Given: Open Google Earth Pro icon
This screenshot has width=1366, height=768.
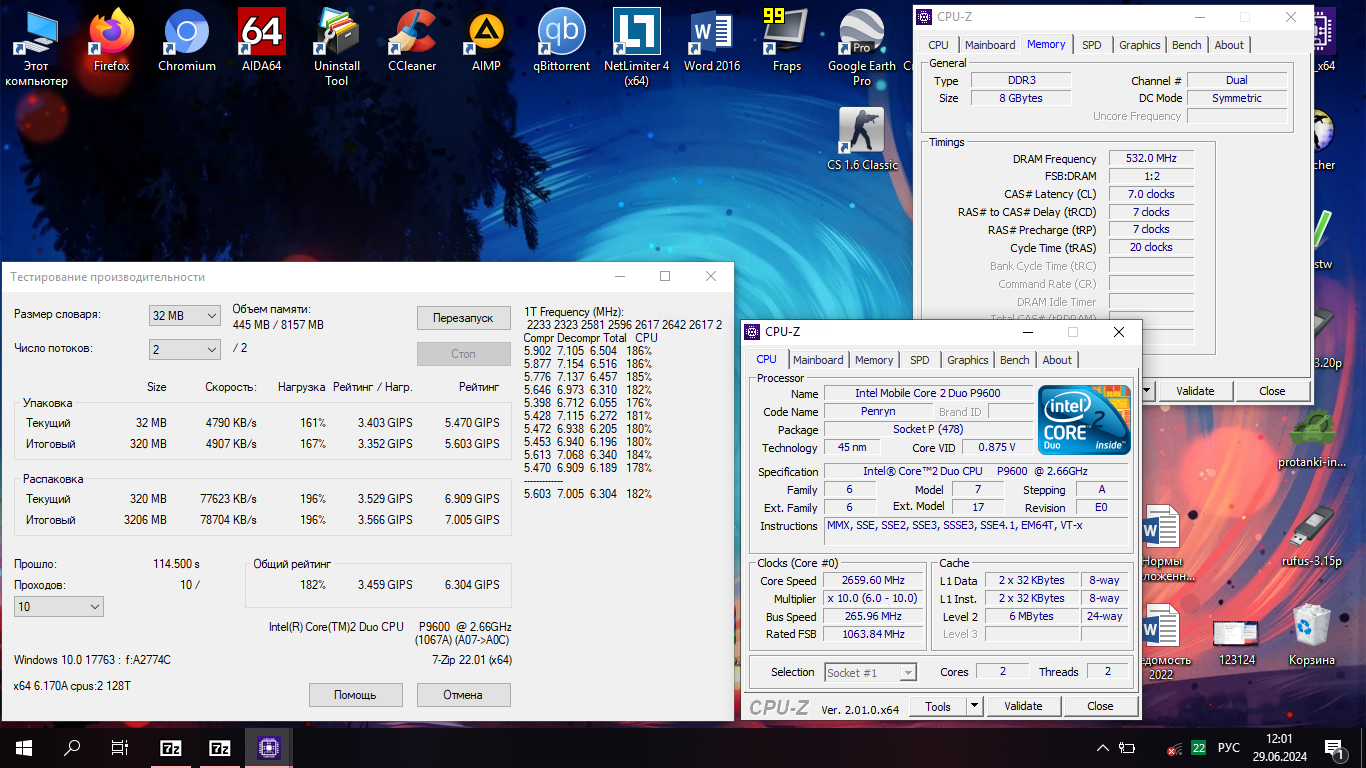Looking at the screenshot, I should pyautogui.click(x=862, y=47).
